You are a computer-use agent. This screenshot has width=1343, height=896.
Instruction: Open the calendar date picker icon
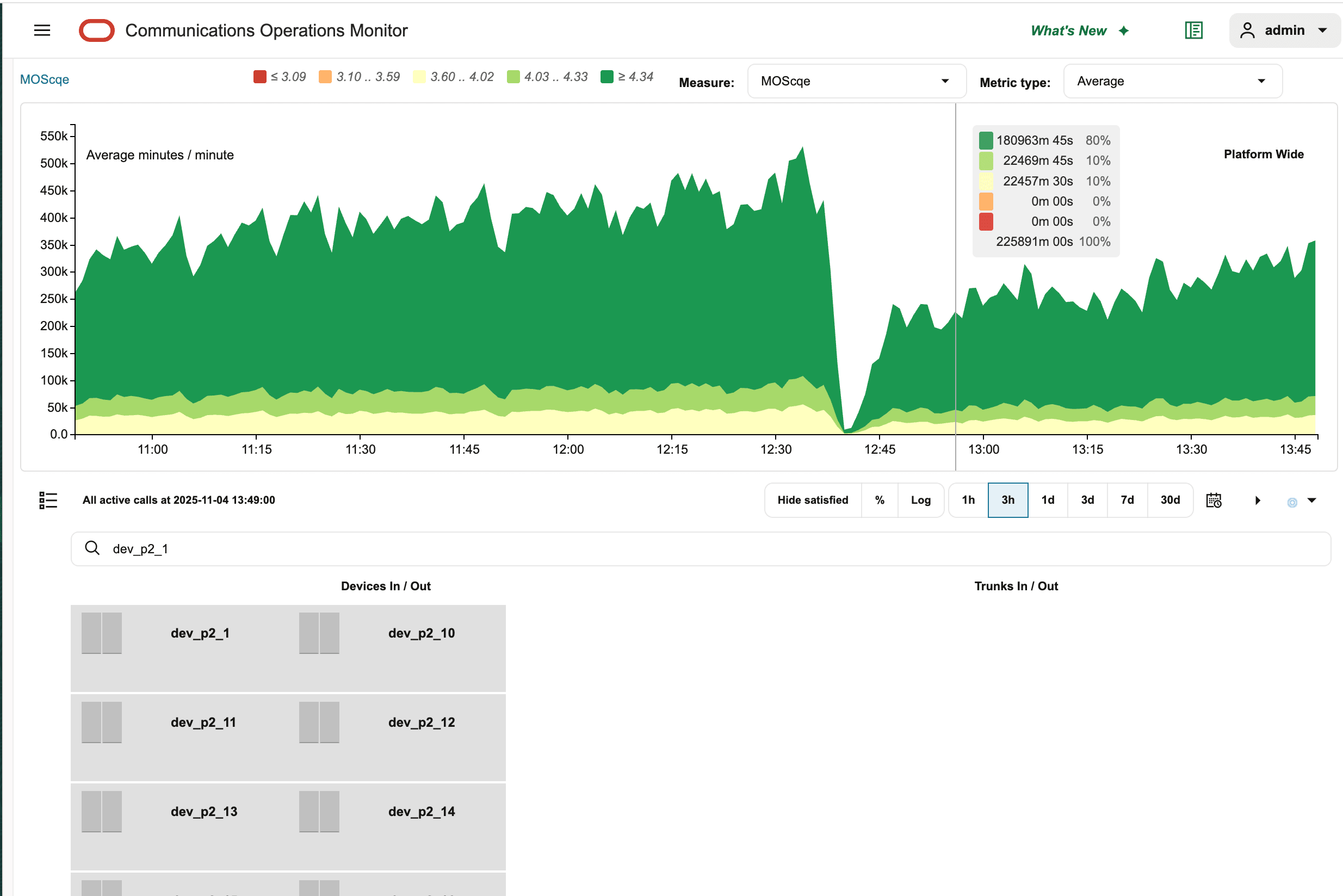(x=1214, y=500)
